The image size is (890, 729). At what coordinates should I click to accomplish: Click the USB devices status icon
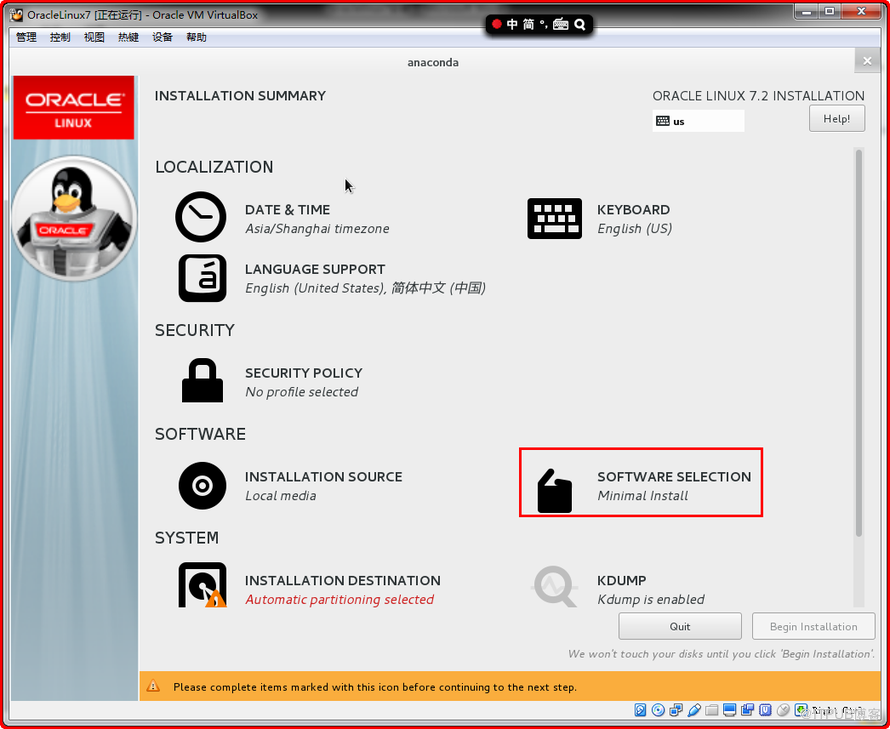click(x=694, y=710)
